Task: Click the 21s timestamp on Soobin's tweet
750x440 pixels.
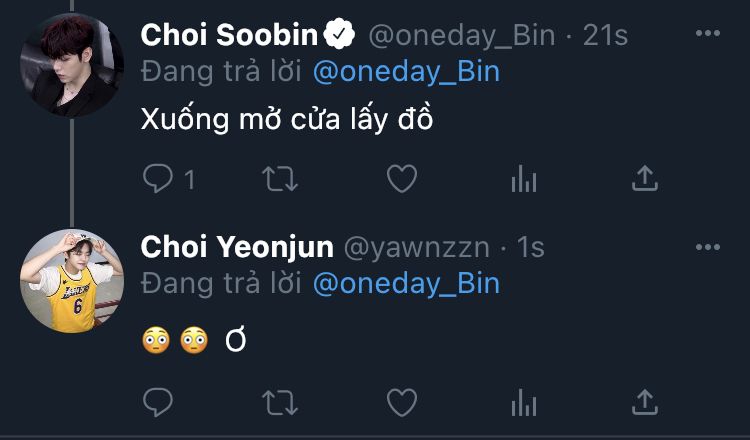Action: pos(606,35)
